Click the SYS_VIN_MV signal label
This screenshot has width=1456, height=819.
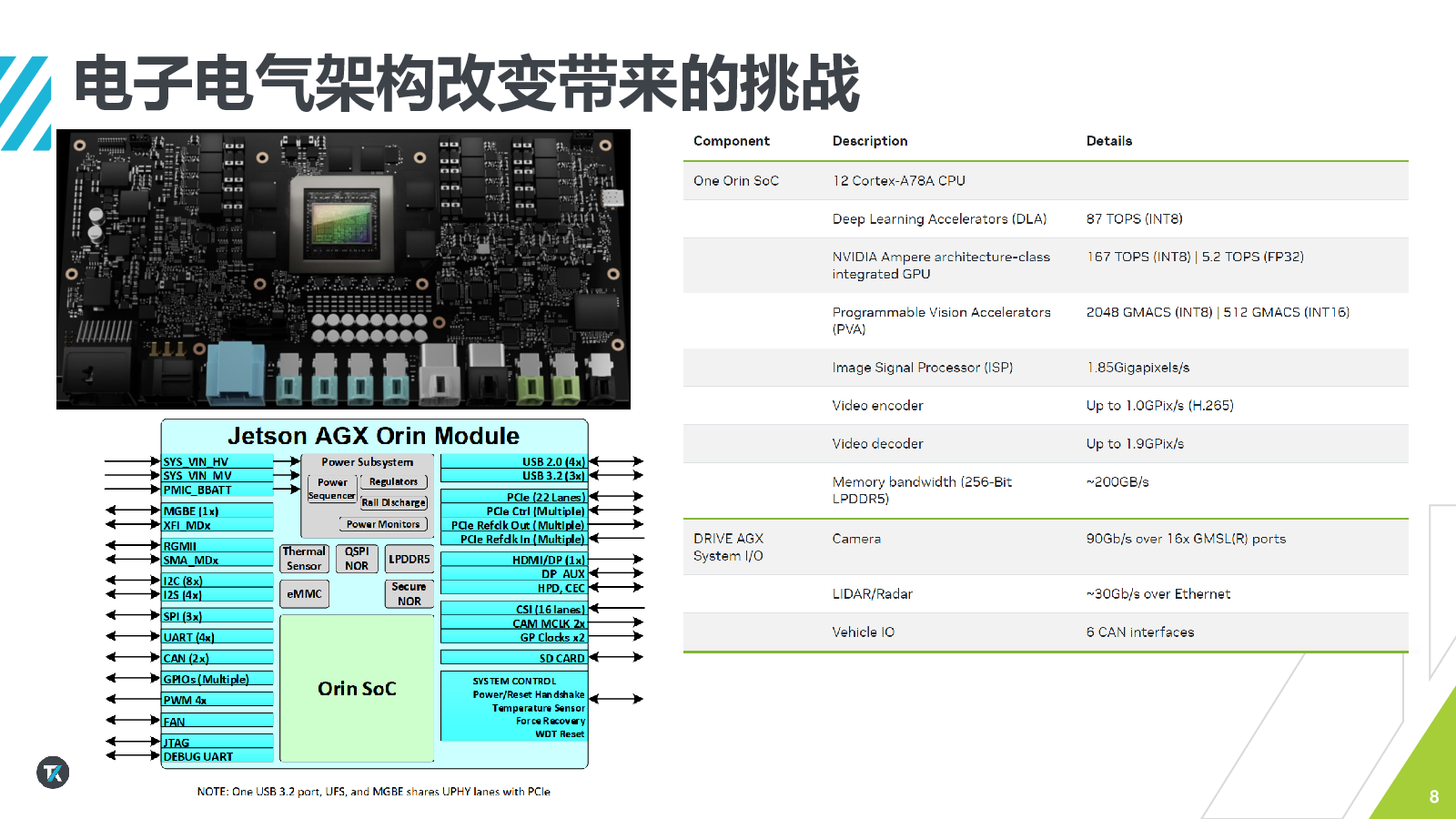[197, 476]
